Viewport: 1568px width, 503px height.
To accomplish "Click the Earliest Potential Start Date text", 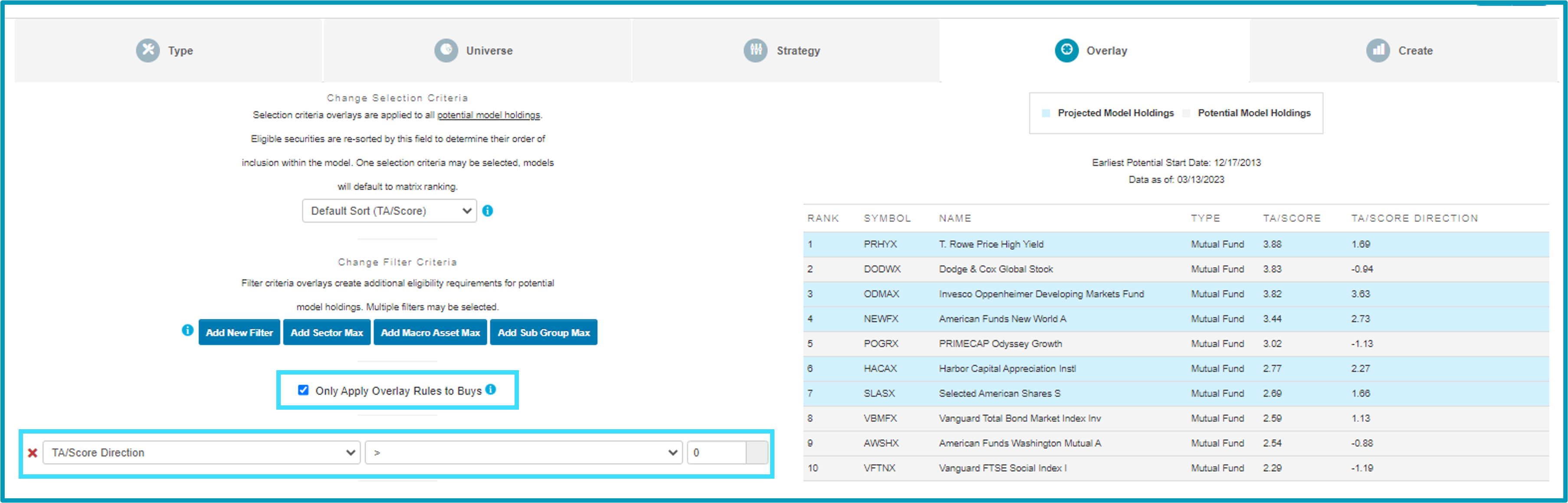I will point(1176,163).
